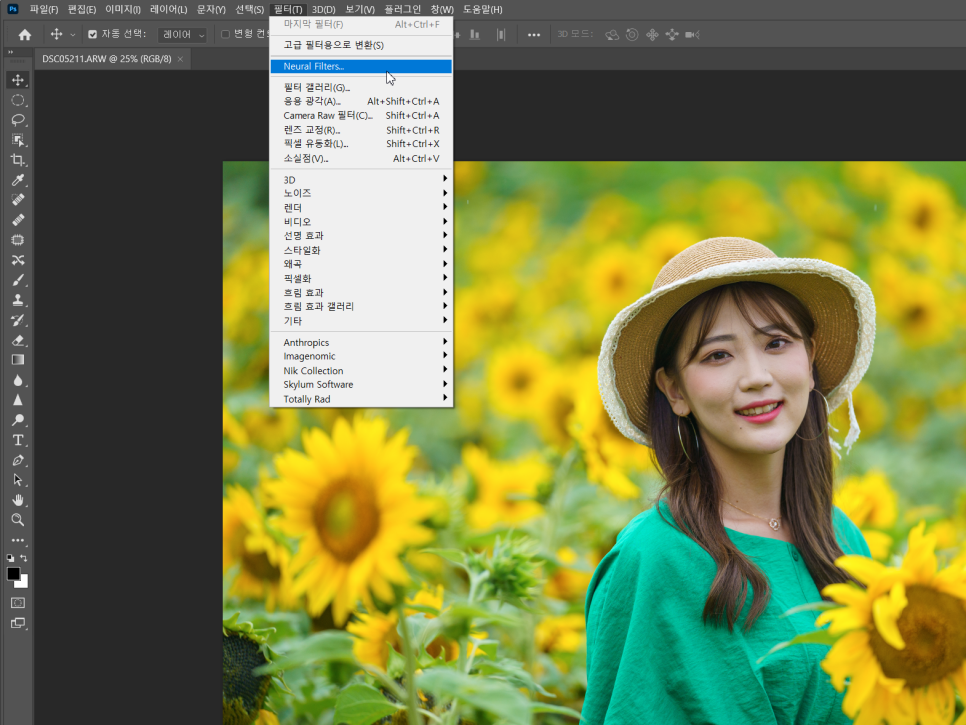Select the Brush tool
Image resolution: width=966 pixels, height=725 pixels.
click(18, 280)
